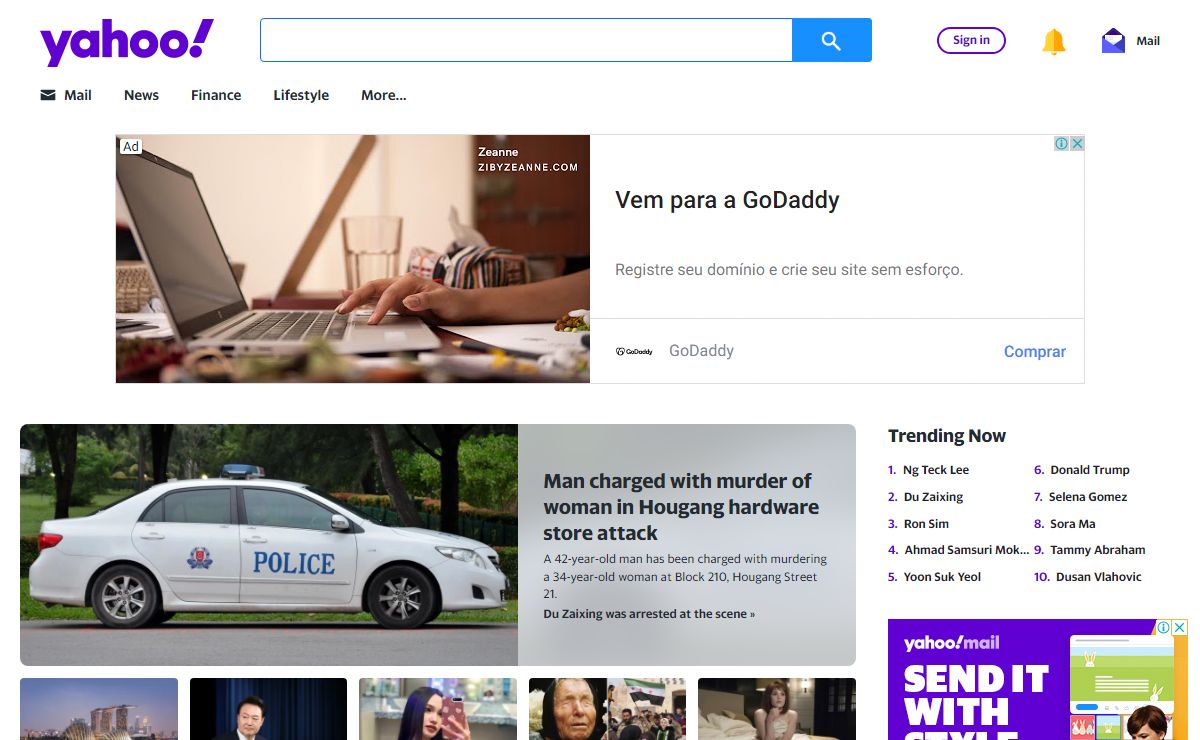The height and width of the screenshot is (740, 1200).
Task: Click the Yahoo logo
Action: point(127,42)
